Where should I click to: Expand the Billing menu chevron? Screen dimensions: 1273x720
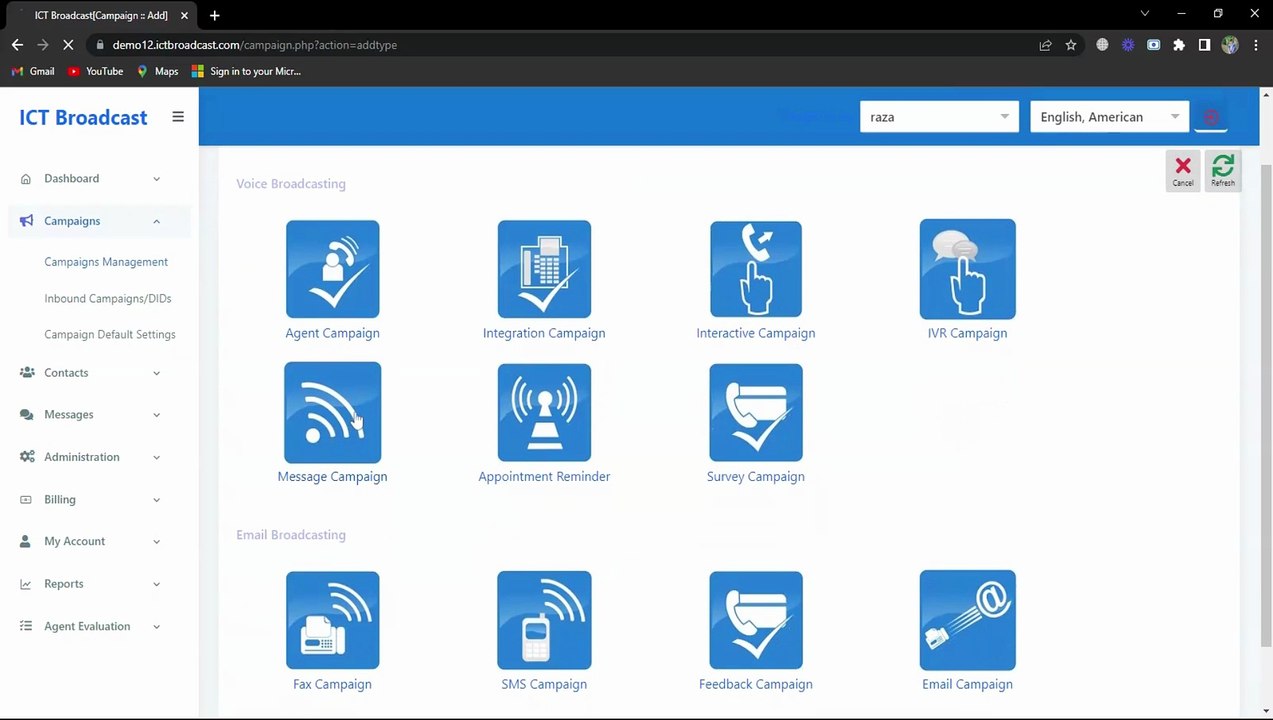pos(156,500)
